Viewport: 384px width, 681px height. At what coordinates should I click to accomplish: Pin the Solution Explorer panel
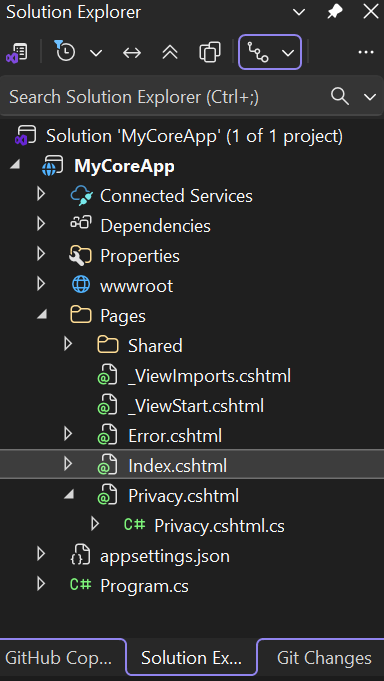point(335,12)
